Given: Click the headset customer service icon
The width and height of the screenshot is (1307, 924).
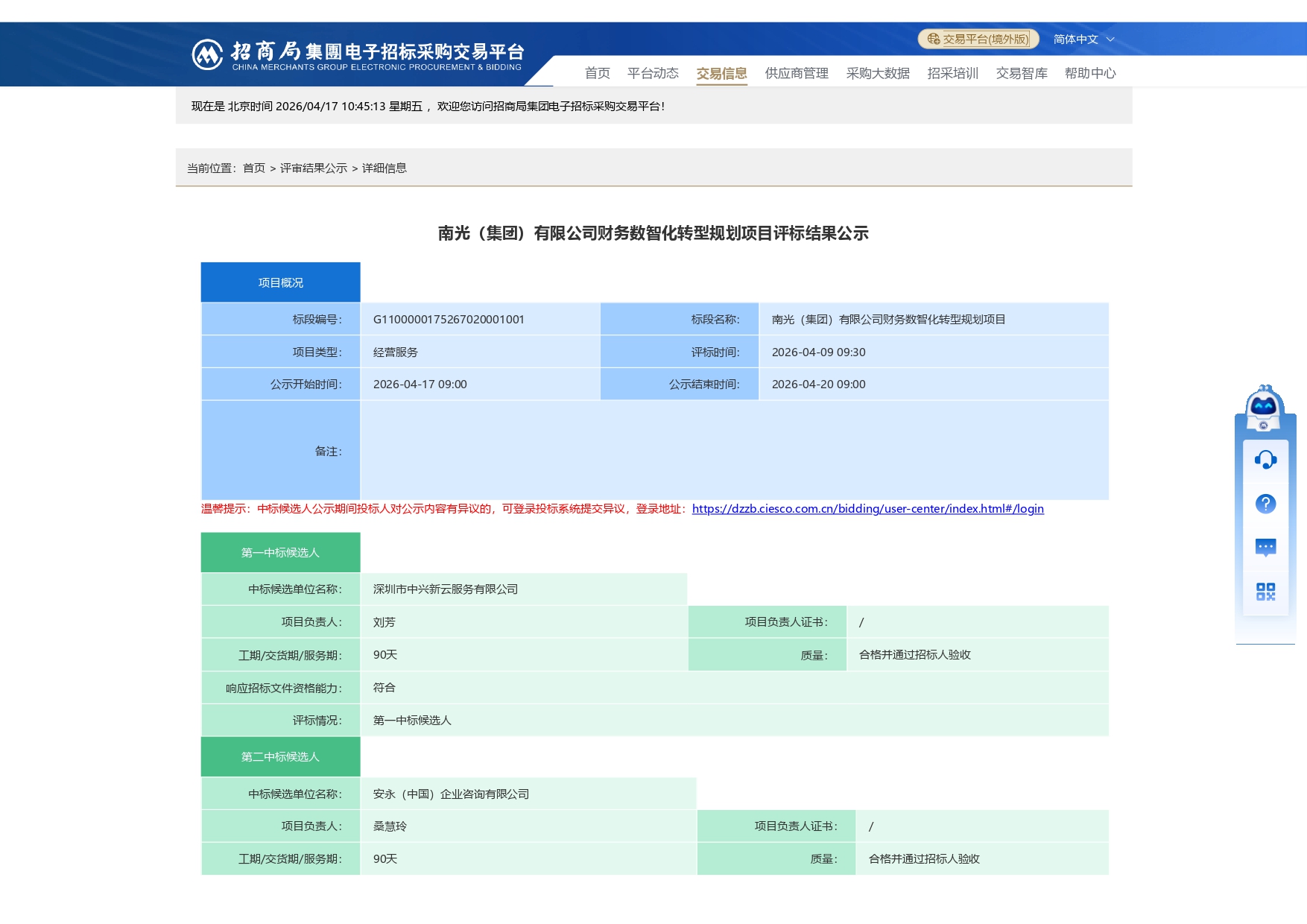Looking at the screenshot, I should (x=1265, y=460).
